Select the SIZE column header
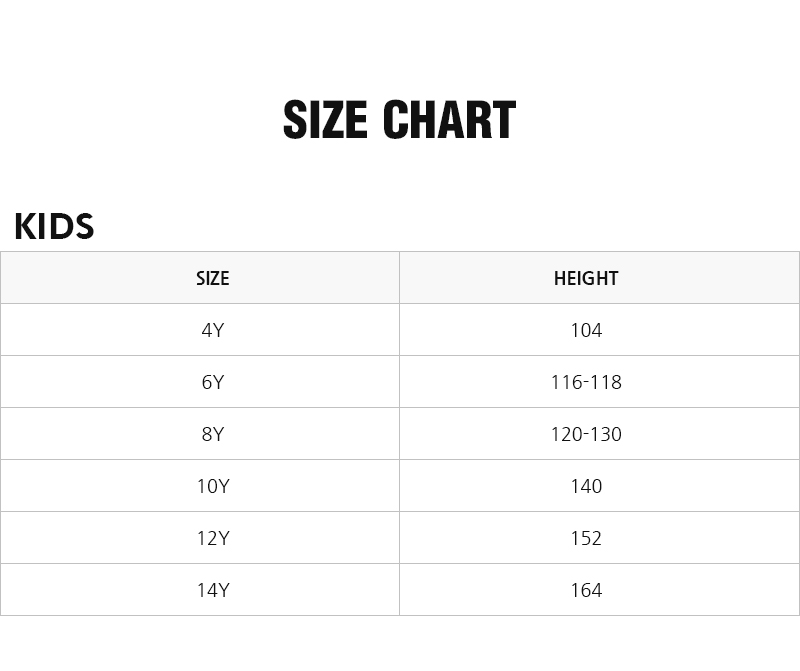 click(x=212, y=278)
